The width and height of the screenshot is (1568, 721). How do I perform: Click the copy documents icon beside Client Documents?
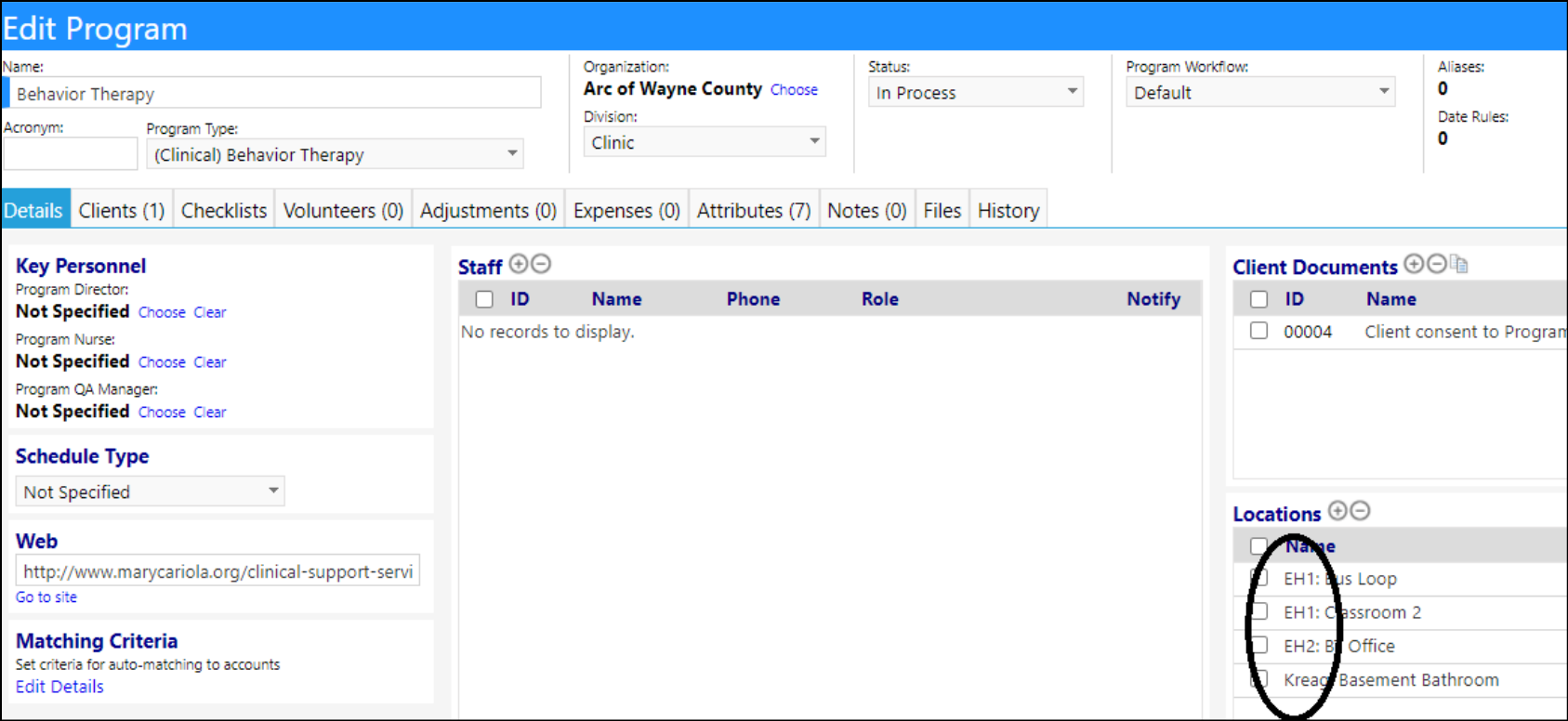point(1459,265)
